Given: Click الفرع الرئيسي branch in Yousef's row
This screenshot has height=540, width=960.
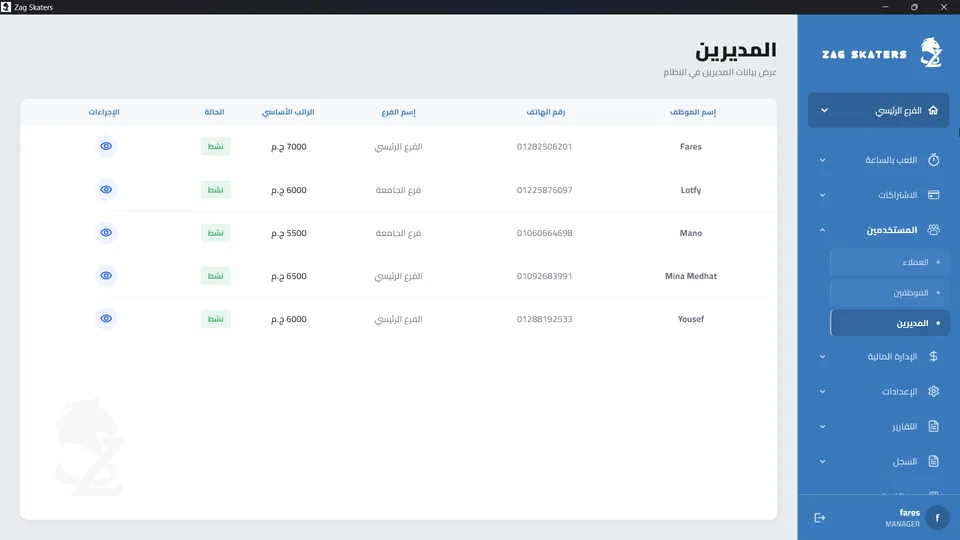Looking at the screenshot, I should click(x=398, y=319).
